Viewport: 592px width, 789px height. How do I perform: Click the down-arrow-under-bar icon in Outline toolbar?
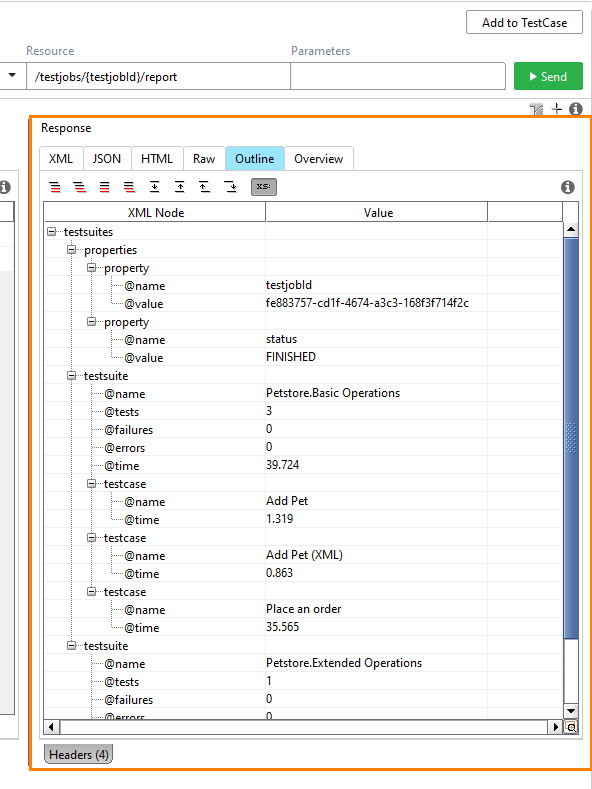click(155, 187)
